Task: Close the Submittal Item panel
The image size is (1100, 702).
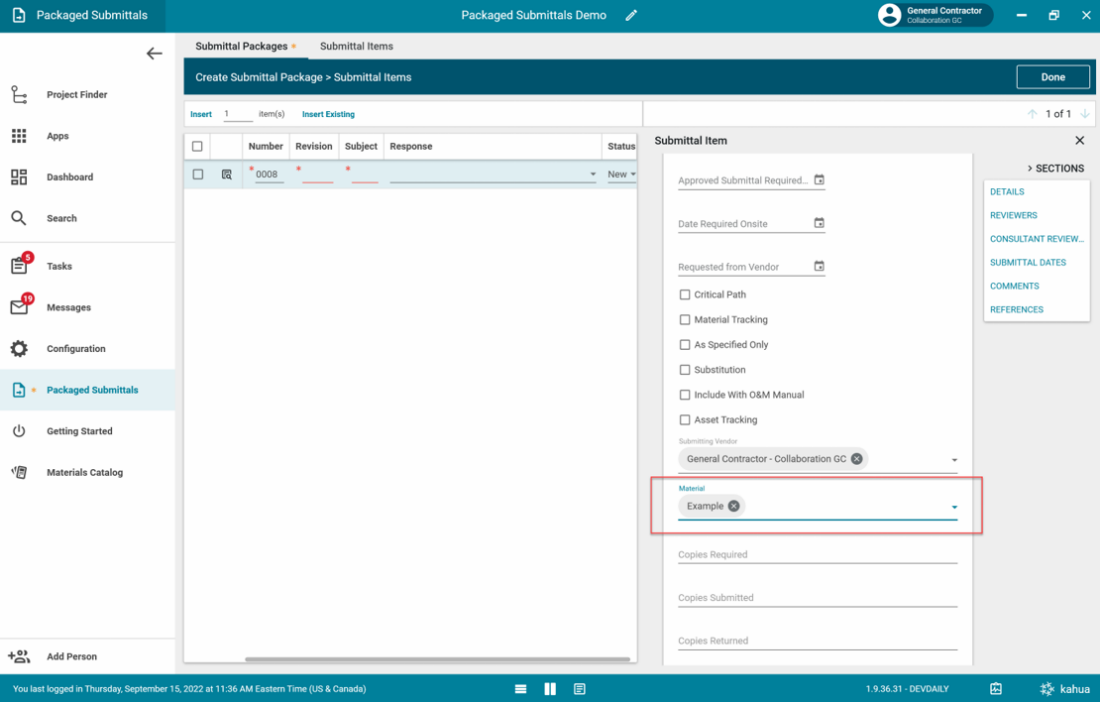Action: pos(1079,141)
